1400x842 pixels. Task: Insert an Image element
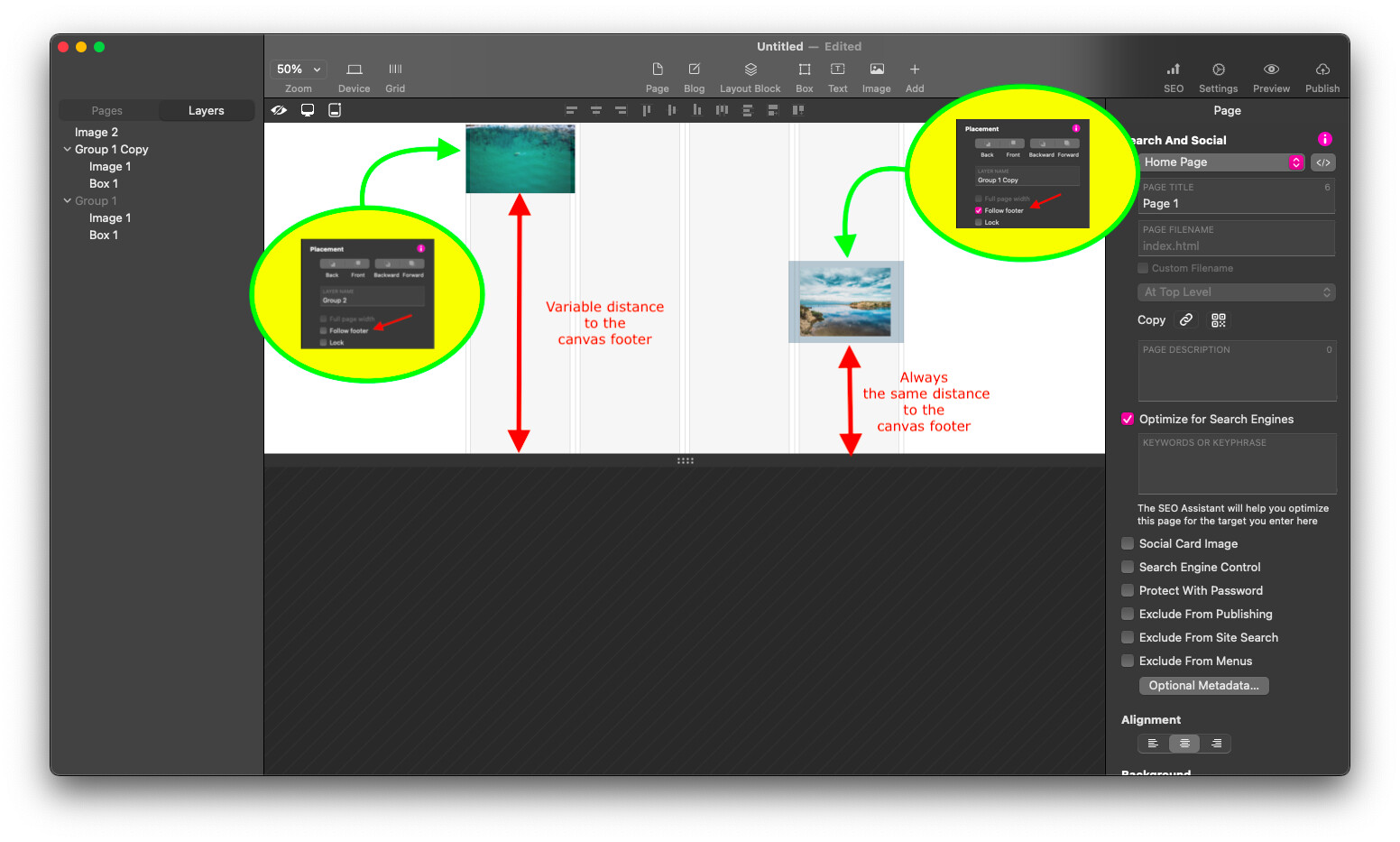(x=876, y=69)
